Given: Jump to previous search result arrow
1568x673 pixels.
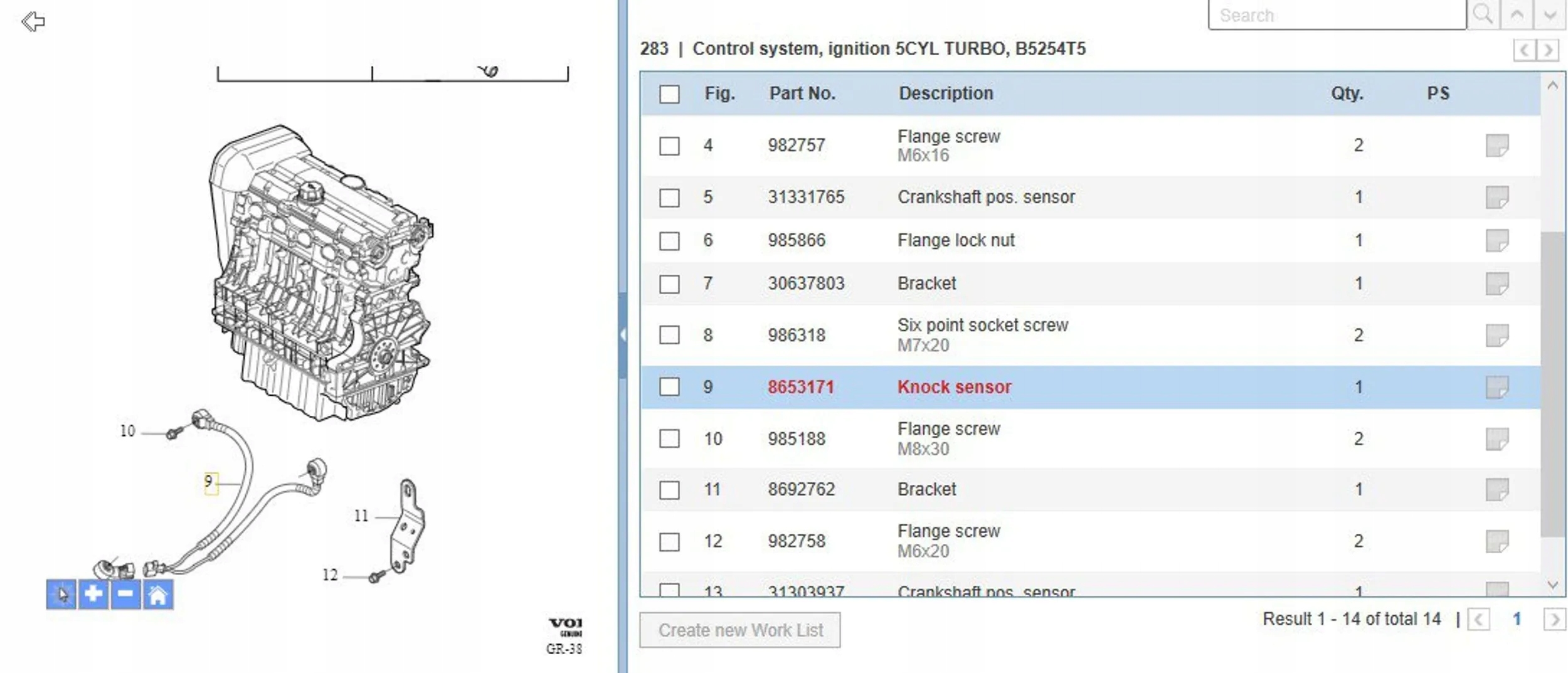Looking at the screenshot, I should (1517, 14).
